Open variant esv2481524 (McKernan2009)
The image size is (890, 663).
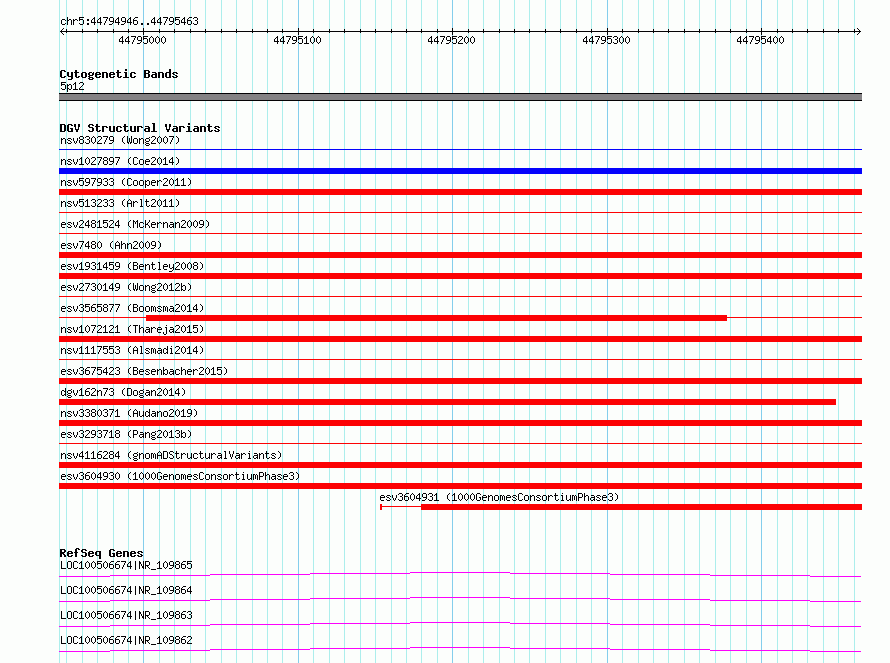point(135,224)
